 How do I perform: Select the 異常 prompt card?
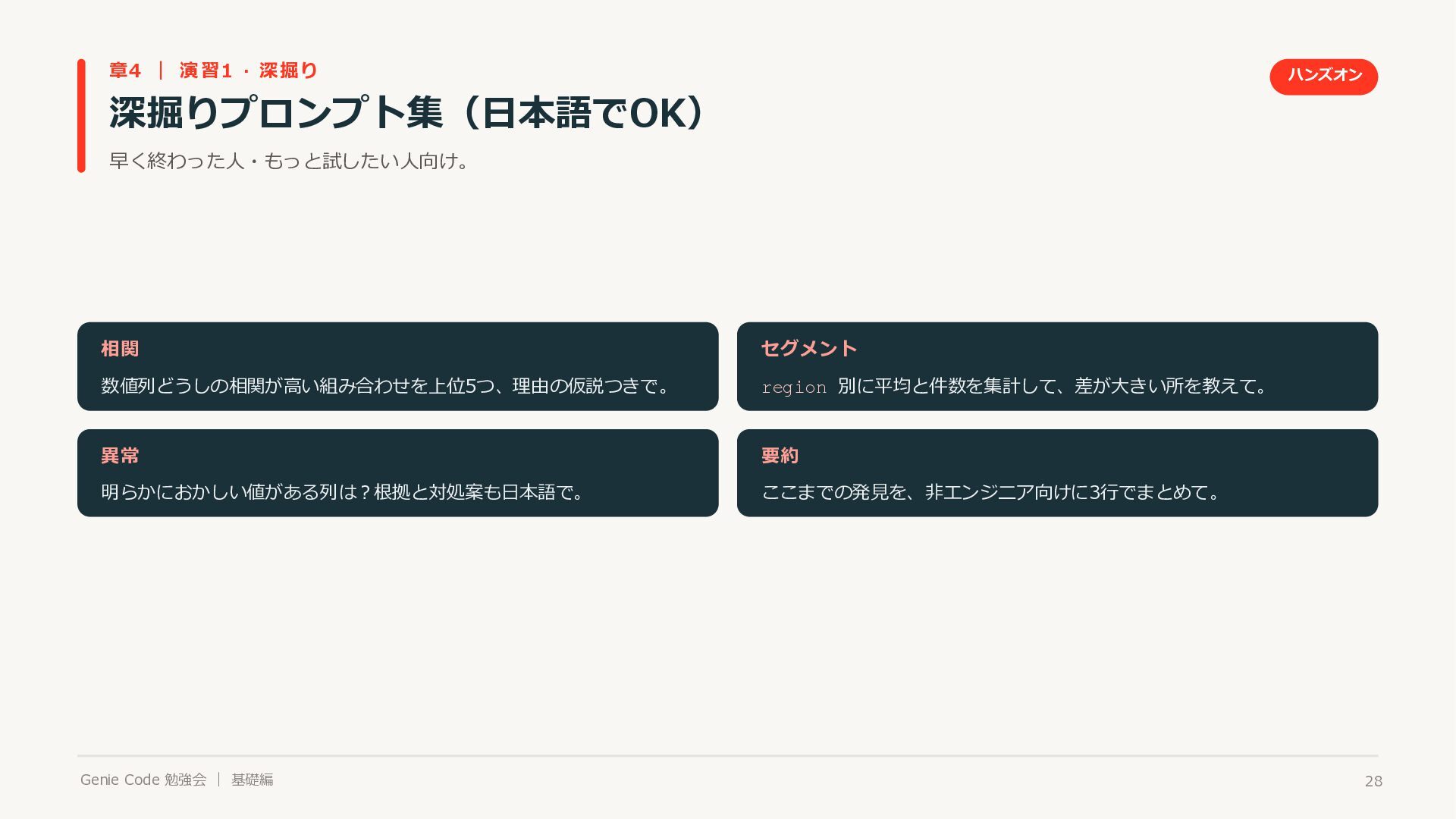click(397, 473)
